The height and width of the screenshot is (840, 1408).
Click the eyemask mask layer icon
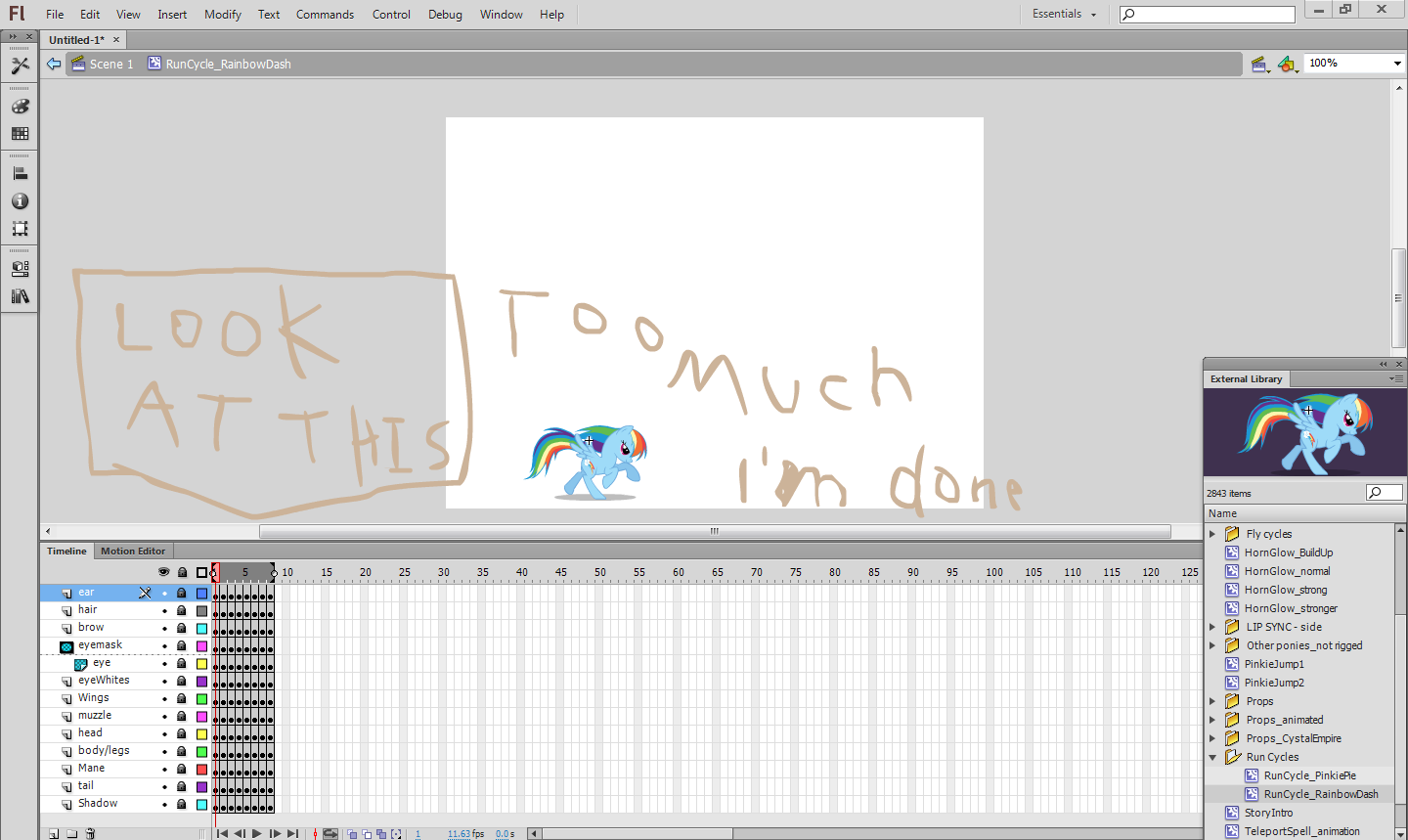(x=66, y=646)
